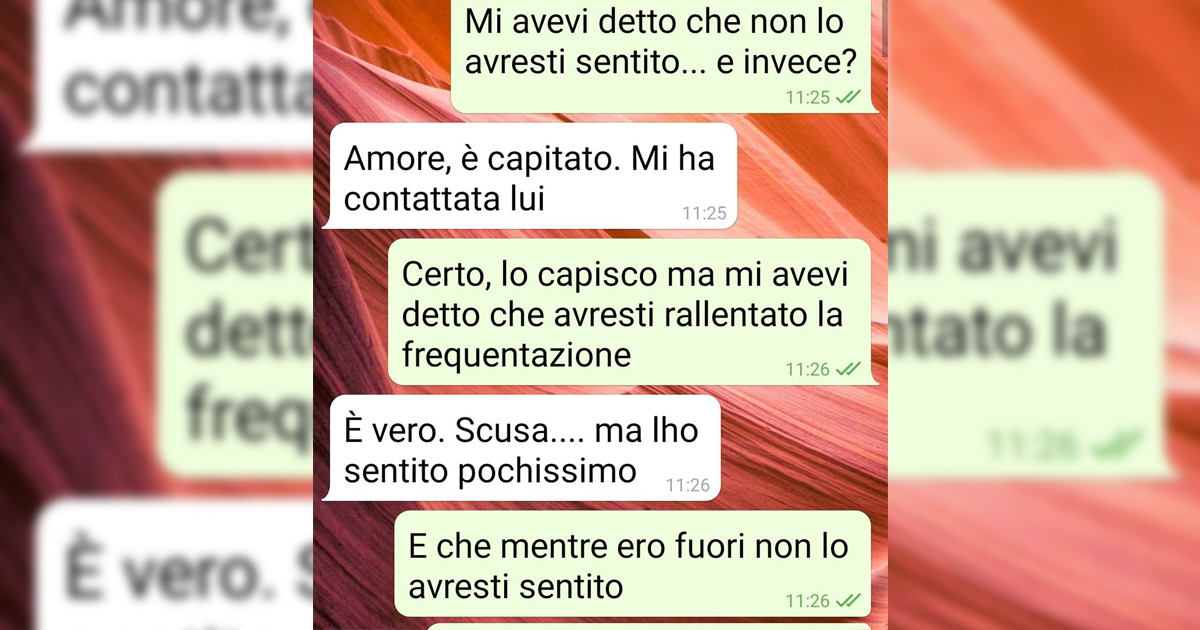1200x630 pixels.
Task: Click the 11:26 timestamp on 'sentito pochissimo' message
Action: tap(688, 485)
